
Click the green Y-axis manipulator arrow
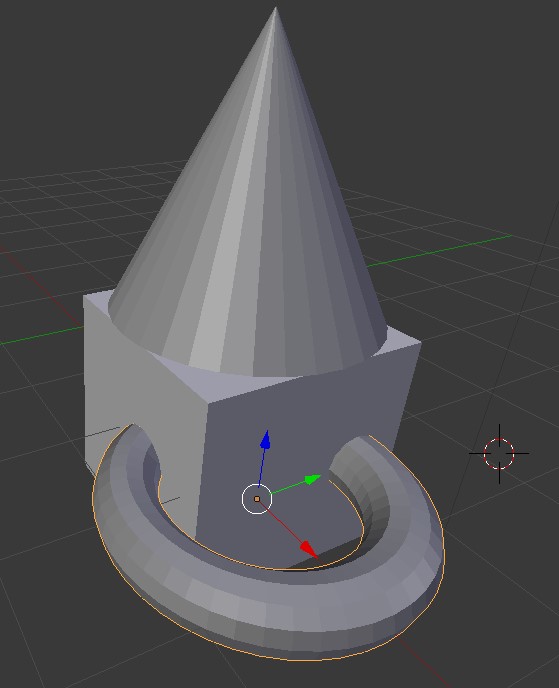(x=312, y=479)
